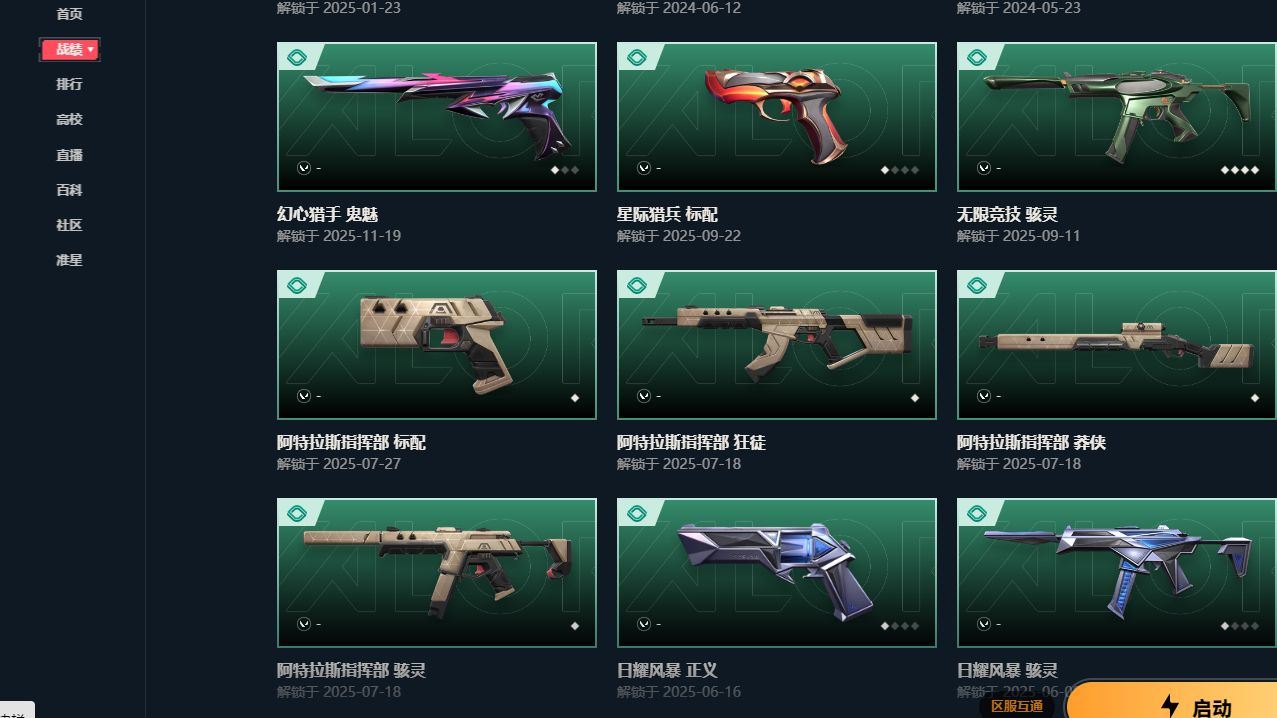Click the green badge icon on 星际猎兵 标配 card
Image resolution: width=1277 pixels, height=718 pixels.
[636, 58]
